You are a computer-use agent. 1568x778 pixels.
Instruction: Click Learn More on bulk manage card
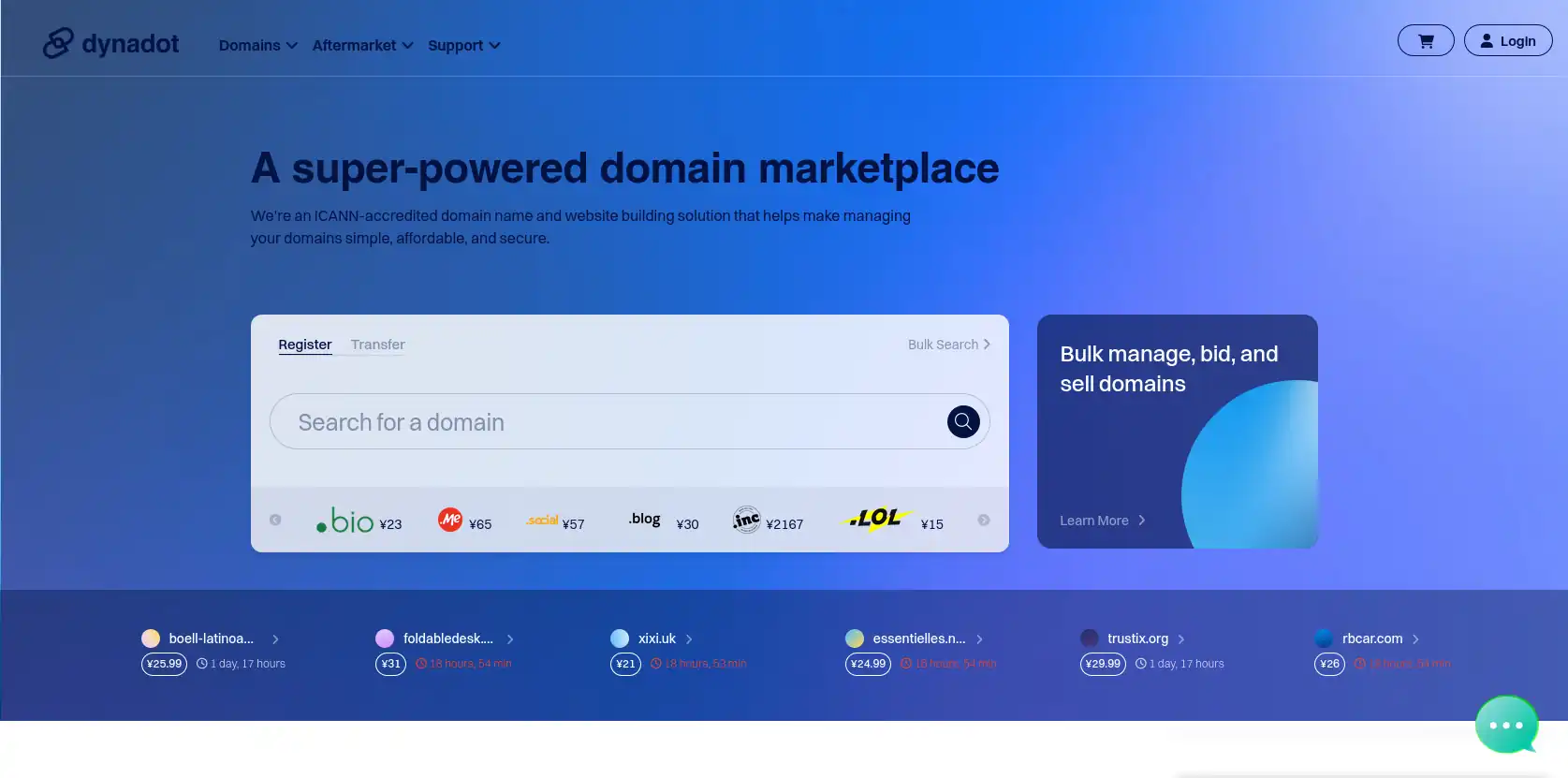[1103, 521]
